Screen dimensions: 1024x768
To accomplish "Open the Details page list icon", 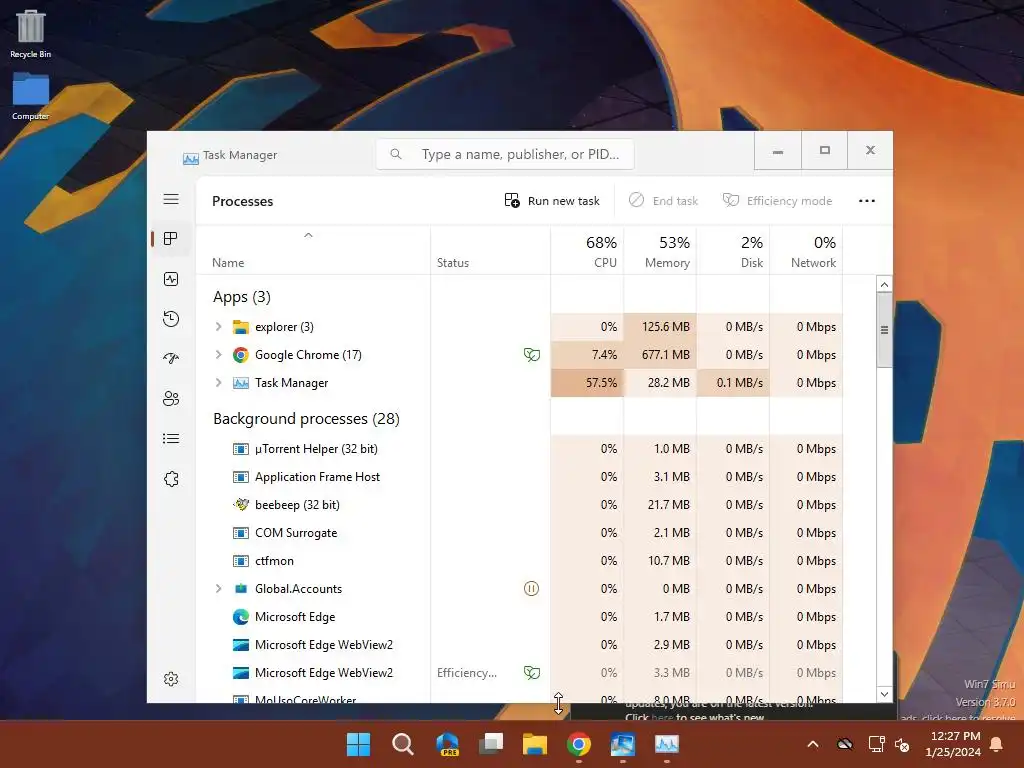I will pyautogui.click(x=171, y=439).
